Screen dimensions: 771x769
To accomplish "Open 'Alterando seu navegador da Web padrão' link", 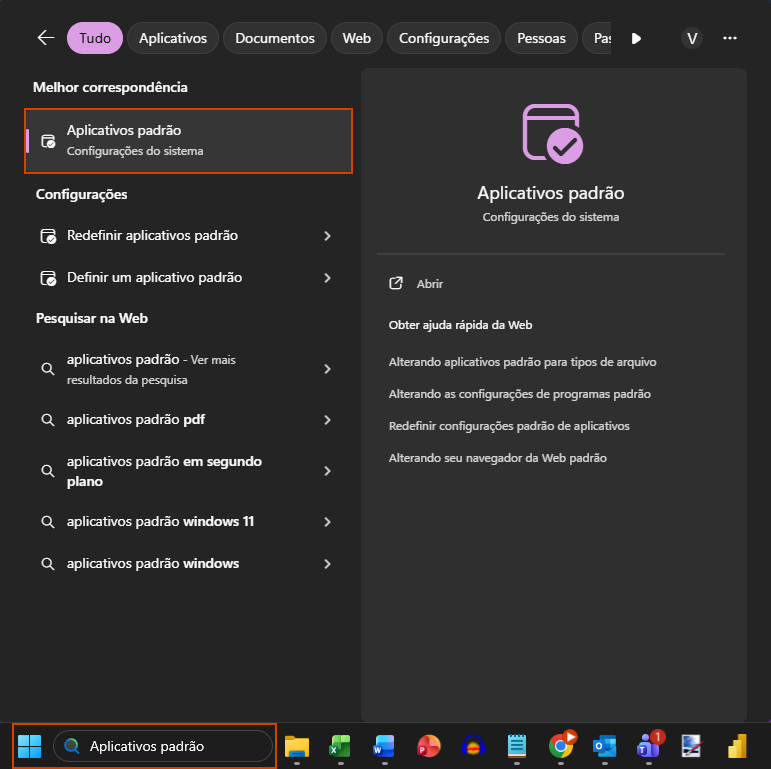I will [x=497, y=458].
